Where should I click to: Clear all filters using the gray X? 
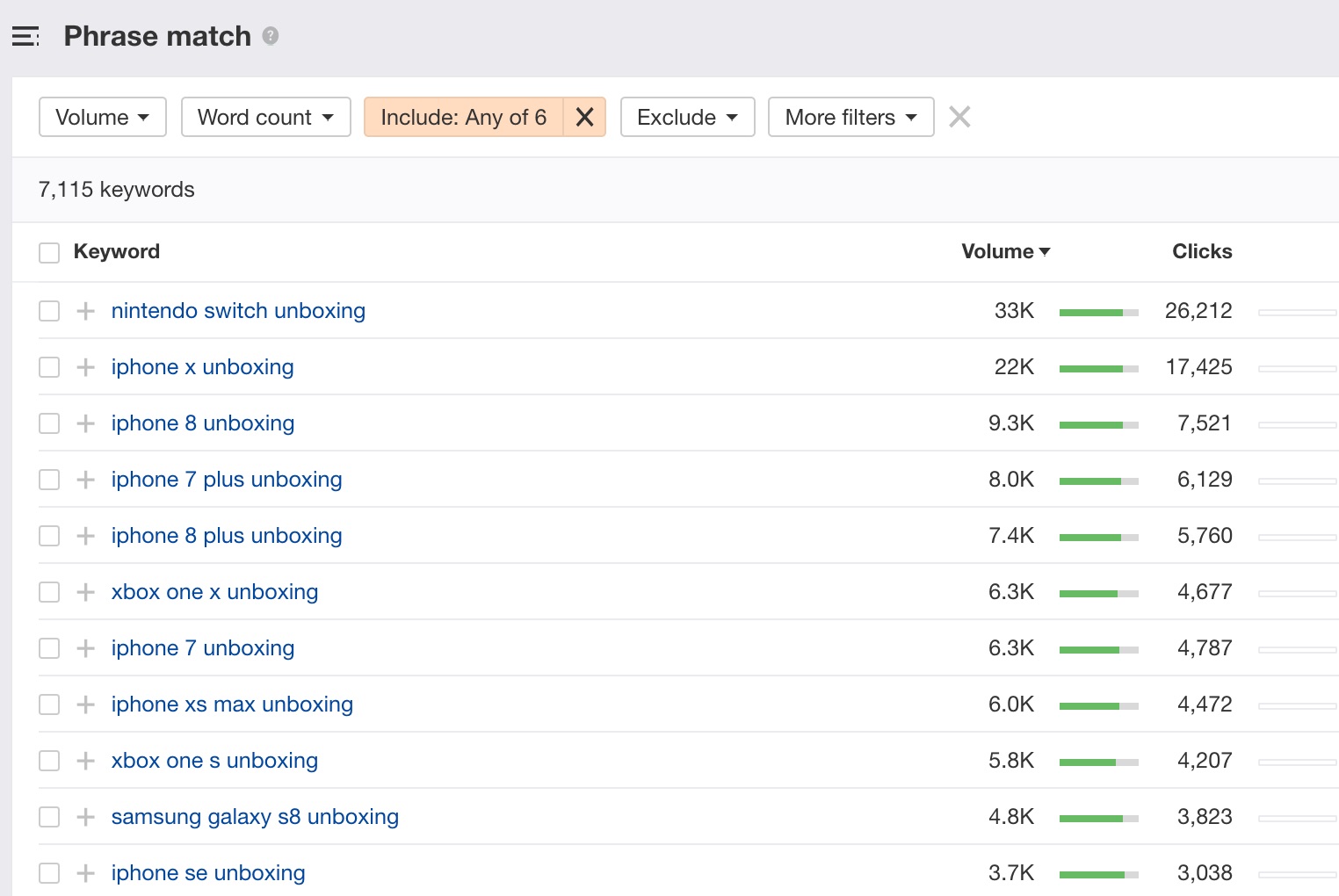tap(959, 117)
